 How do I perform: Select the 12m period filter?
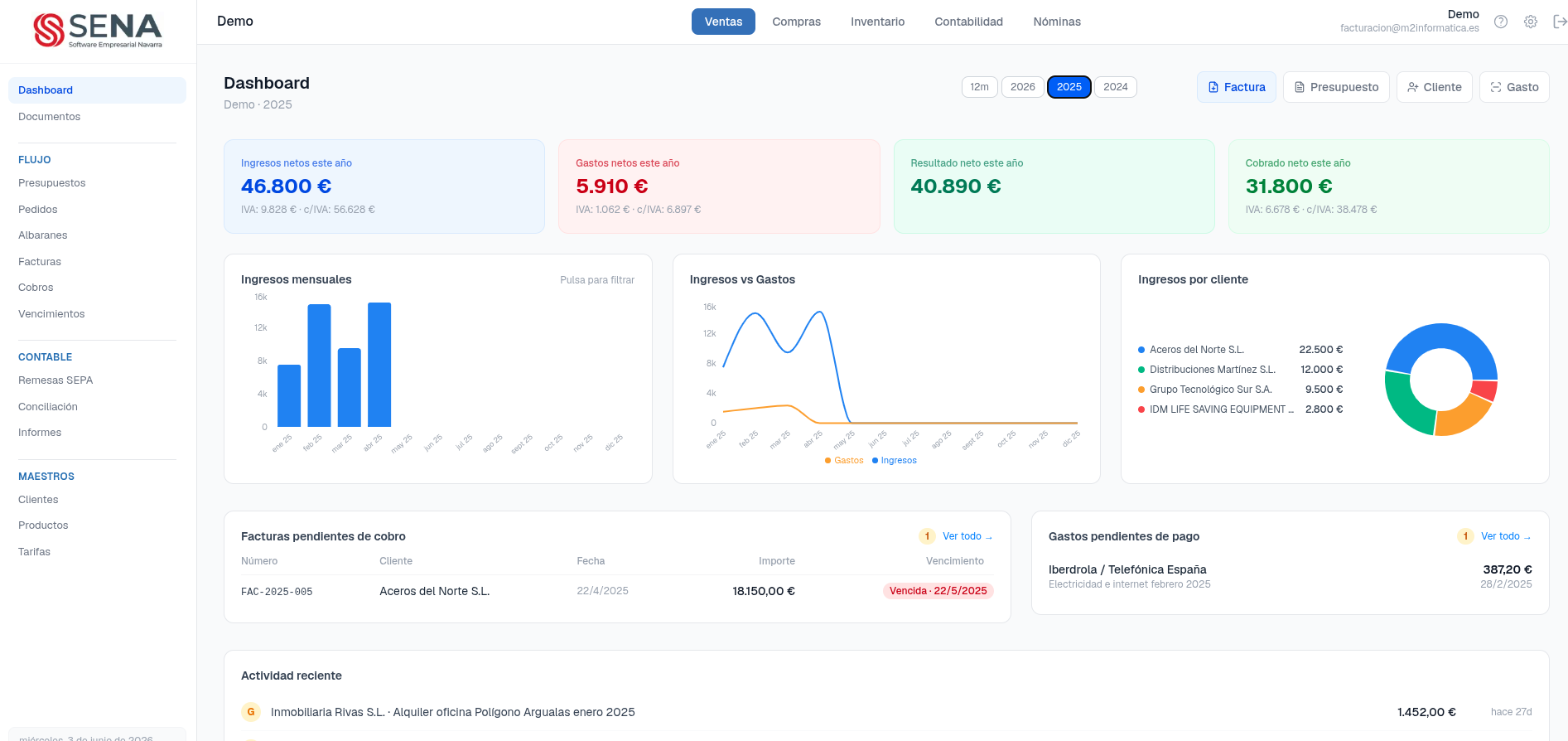point(979,87)
